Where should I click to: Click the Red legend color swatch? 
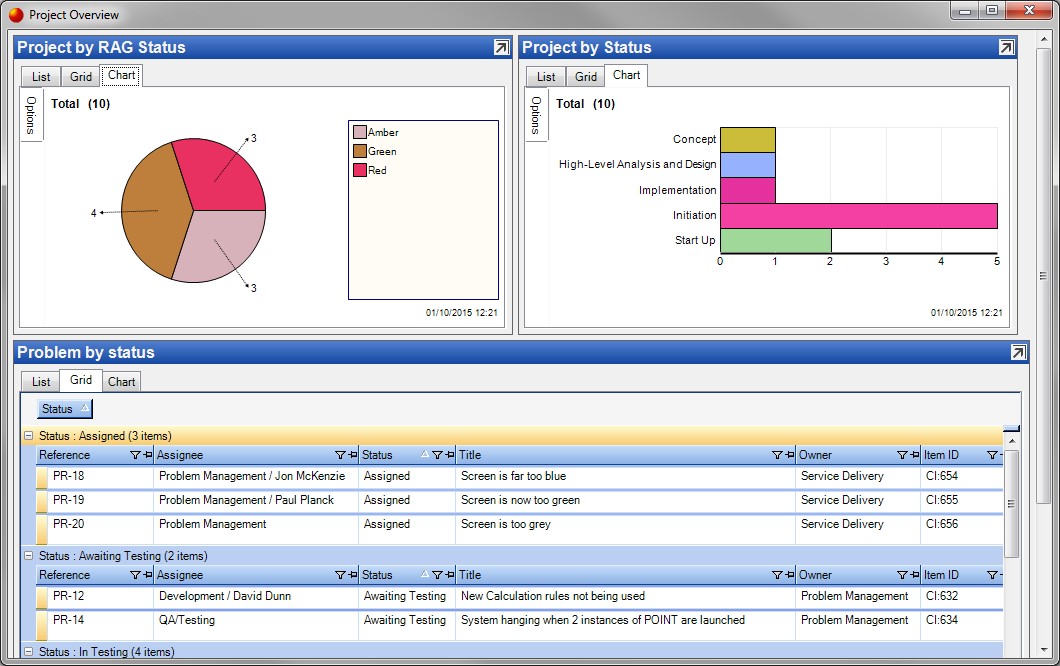[360, 170]
